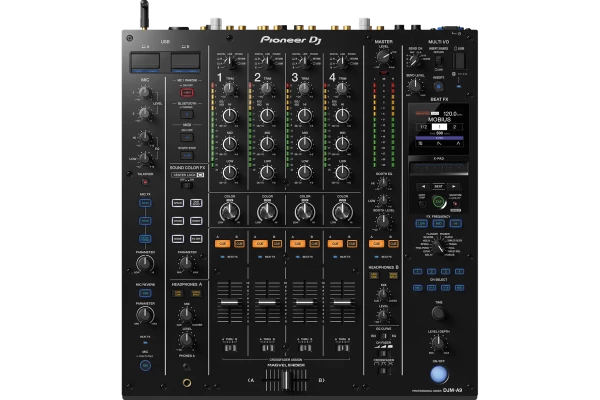Viewport: 600px width, 400px height.
Task: Select the CRUSH Sound Color FX button
Action: click(178, 221)
